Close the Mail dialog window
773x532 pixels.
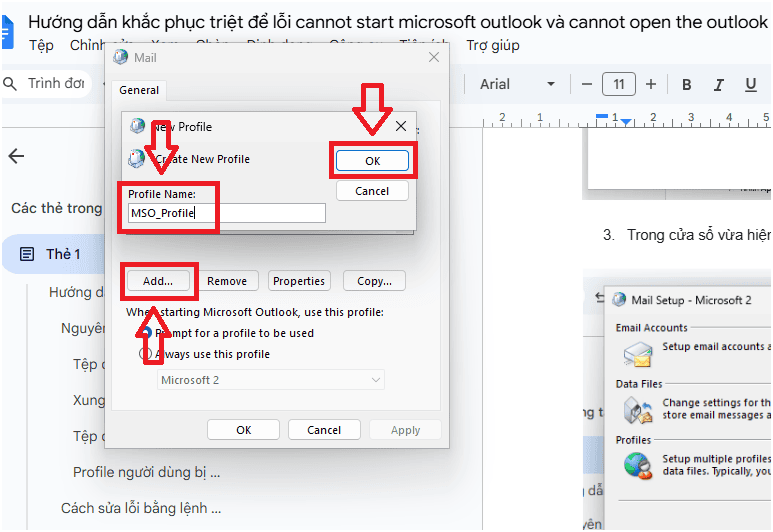pos(434,58)
